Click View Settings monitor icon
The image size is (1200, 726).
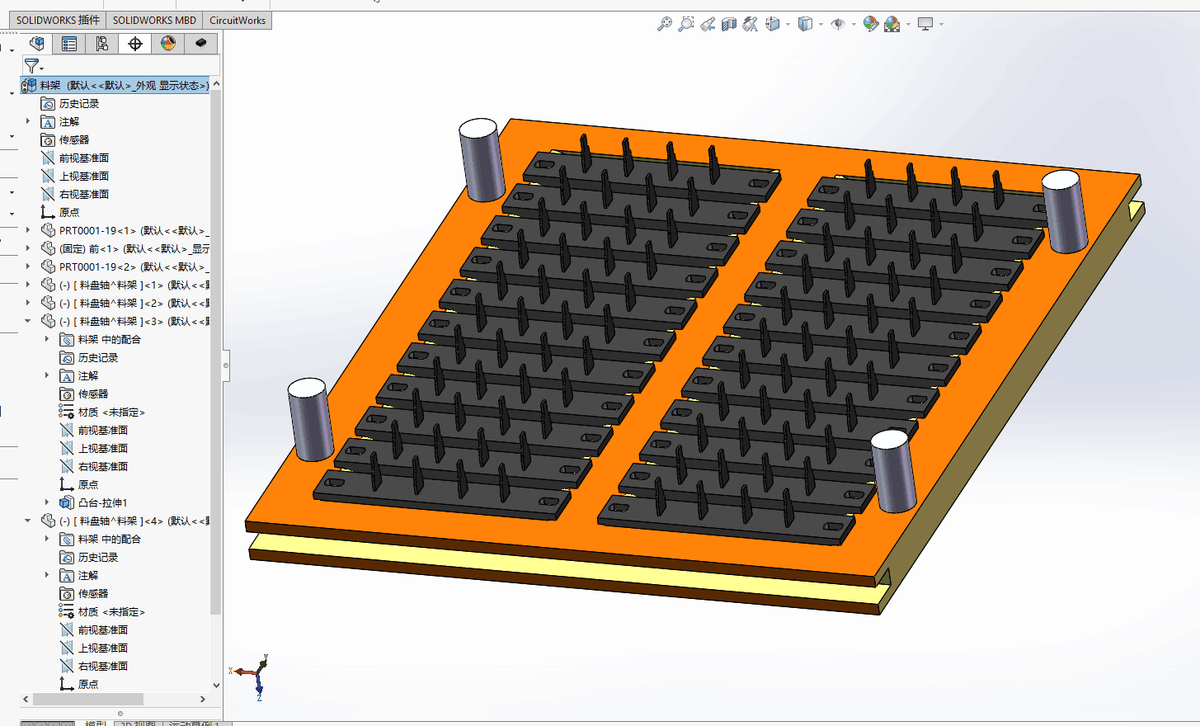[x=925, y=23]
